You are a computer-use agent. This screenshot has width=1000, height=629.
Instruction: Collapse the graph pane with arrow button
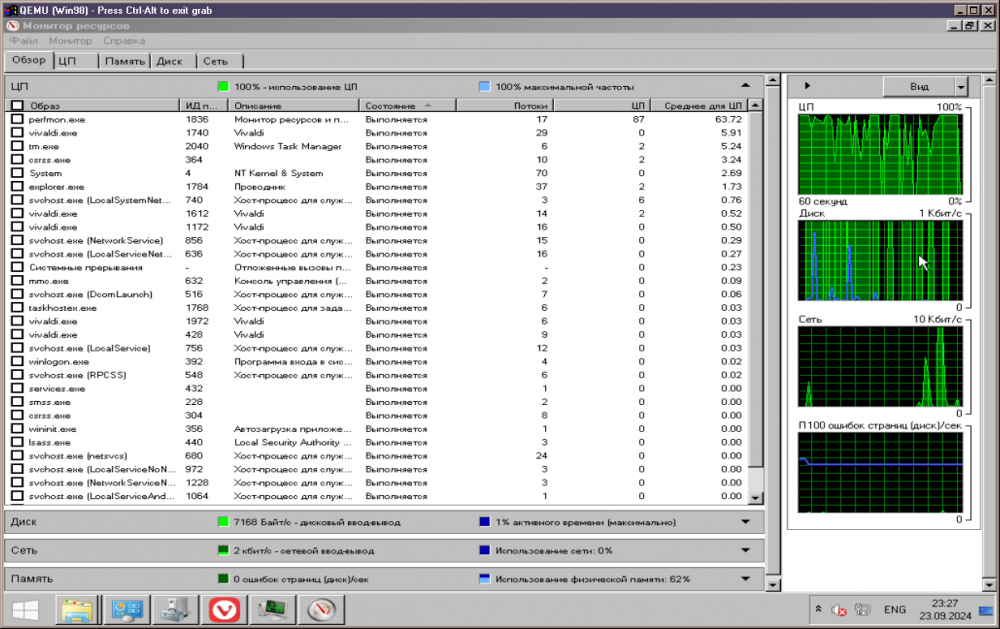(807, 87)
